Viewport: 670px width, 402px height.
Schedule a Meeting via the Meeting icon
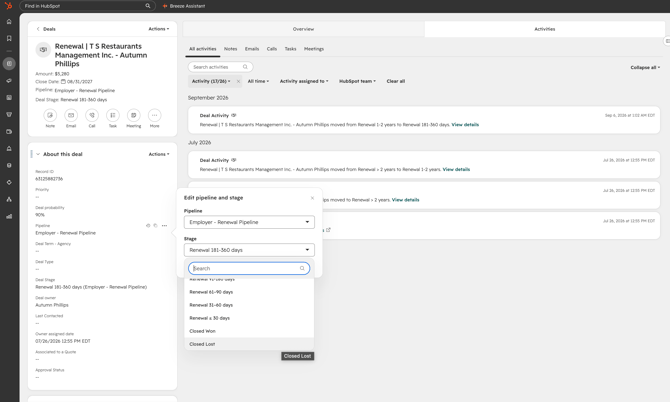pyautogui.click(x=134, y=115)
